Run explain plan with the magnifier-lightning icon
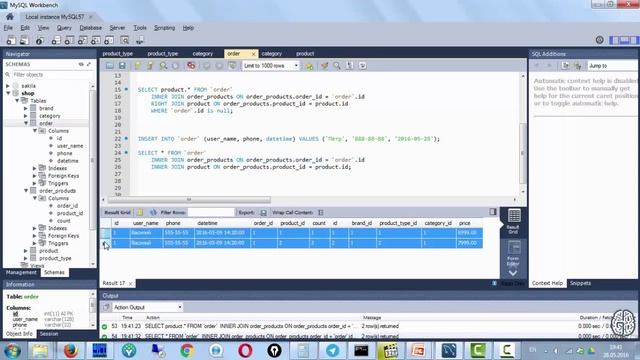 tap(163, 66)
